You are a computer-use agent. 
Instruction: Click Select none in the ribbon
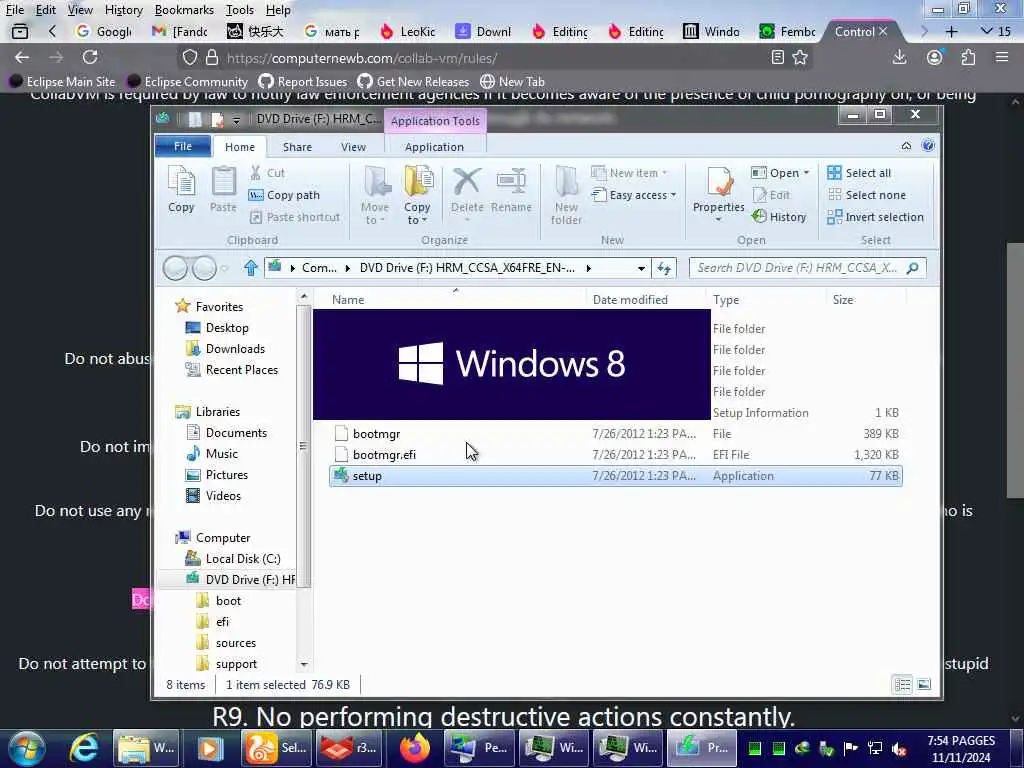point(867,195)
